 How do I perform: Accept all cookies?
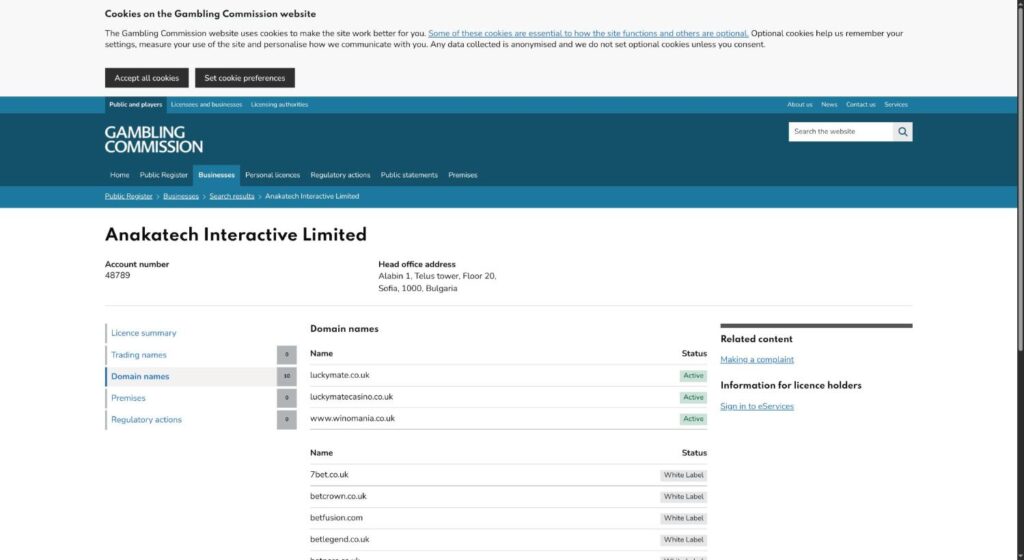pos(146,78)
